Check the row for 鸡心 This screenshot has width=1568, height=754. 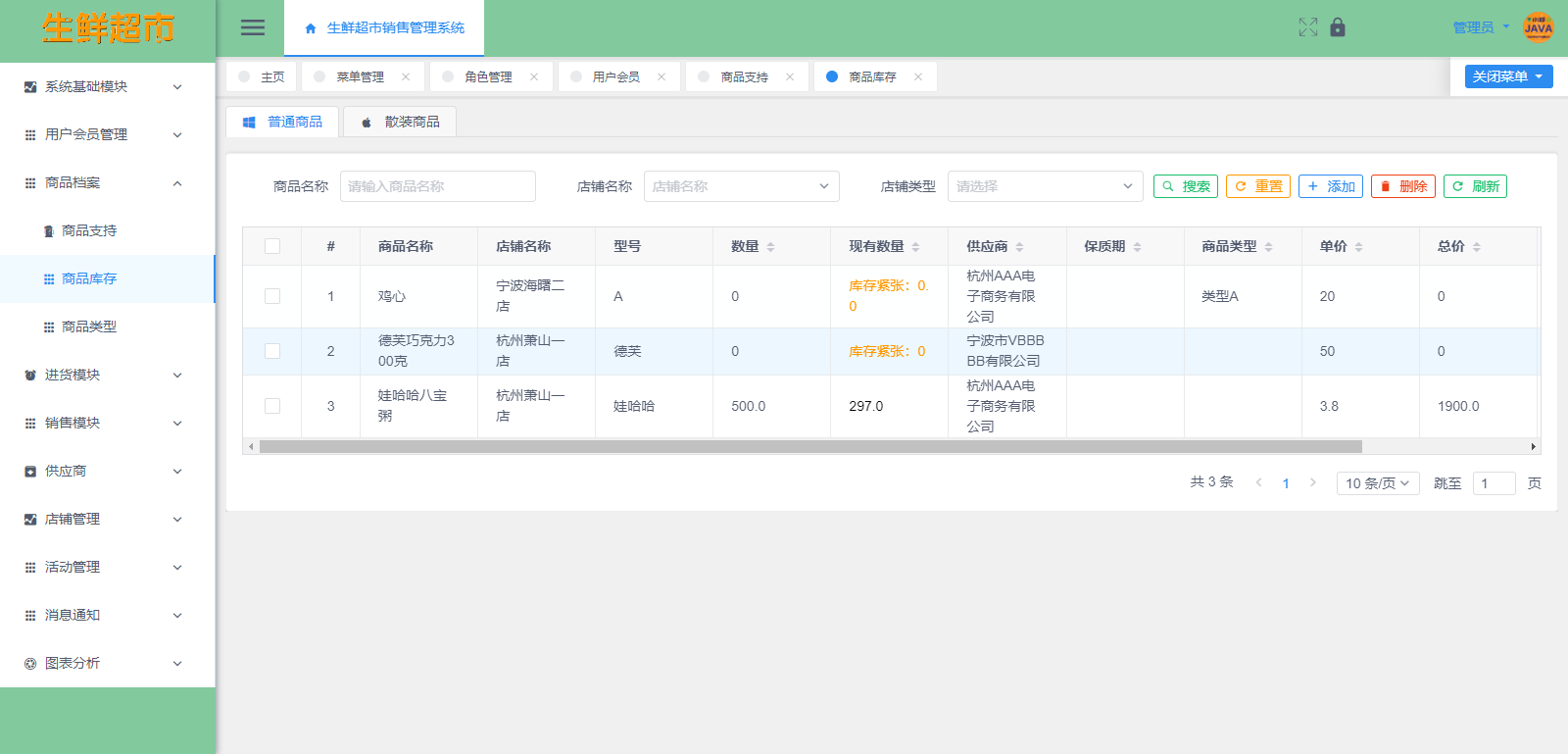click(272, 296)
